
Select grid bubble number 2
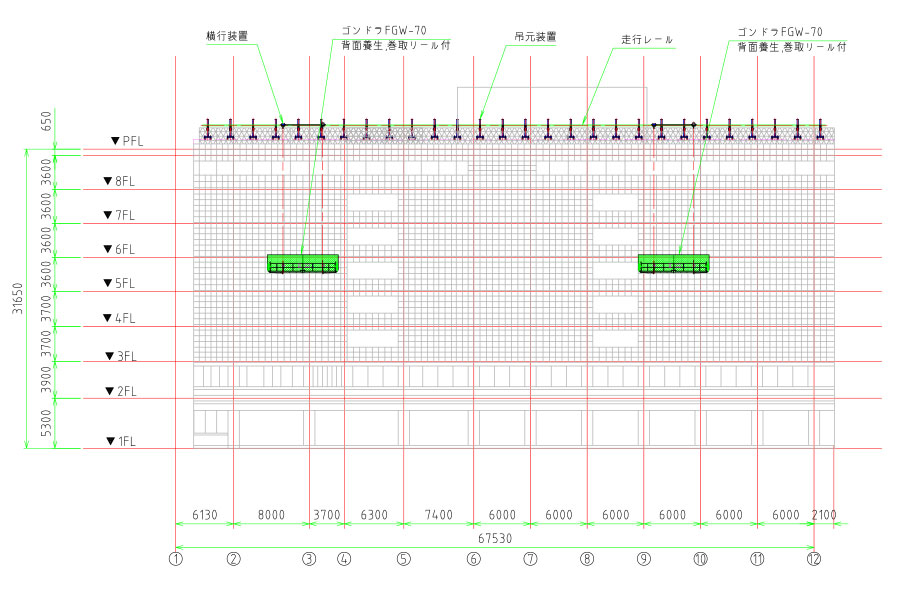click(x=234, y=559)
